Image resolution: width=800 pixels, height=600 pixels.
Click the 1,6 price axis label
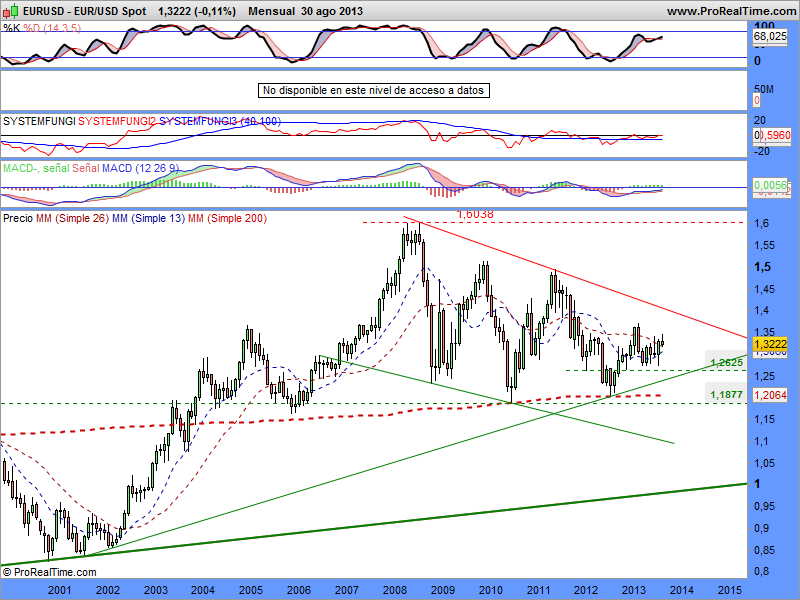762,223
